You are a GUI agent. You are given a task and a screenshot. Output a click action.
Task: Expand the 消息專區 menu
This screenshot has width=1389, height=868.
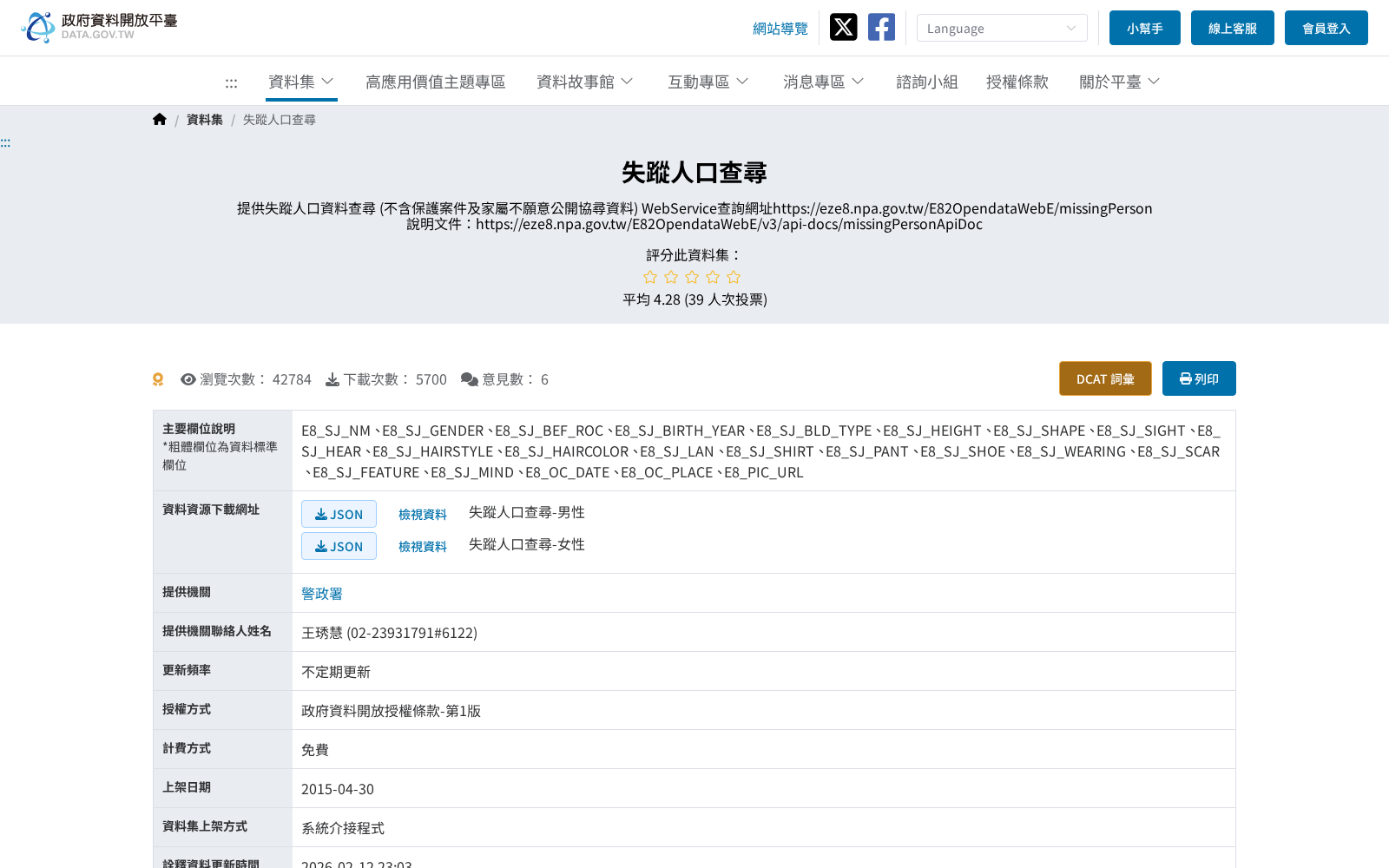point(823,82)
